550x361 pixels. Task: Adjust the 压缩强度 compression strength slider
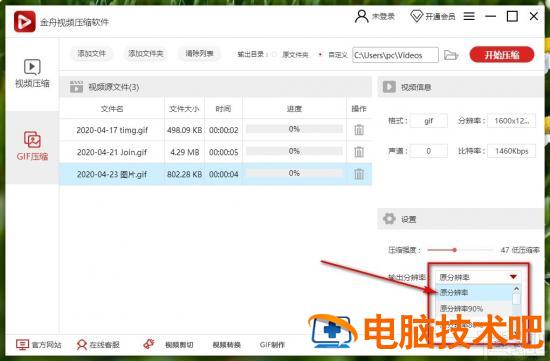coord(454,250)
